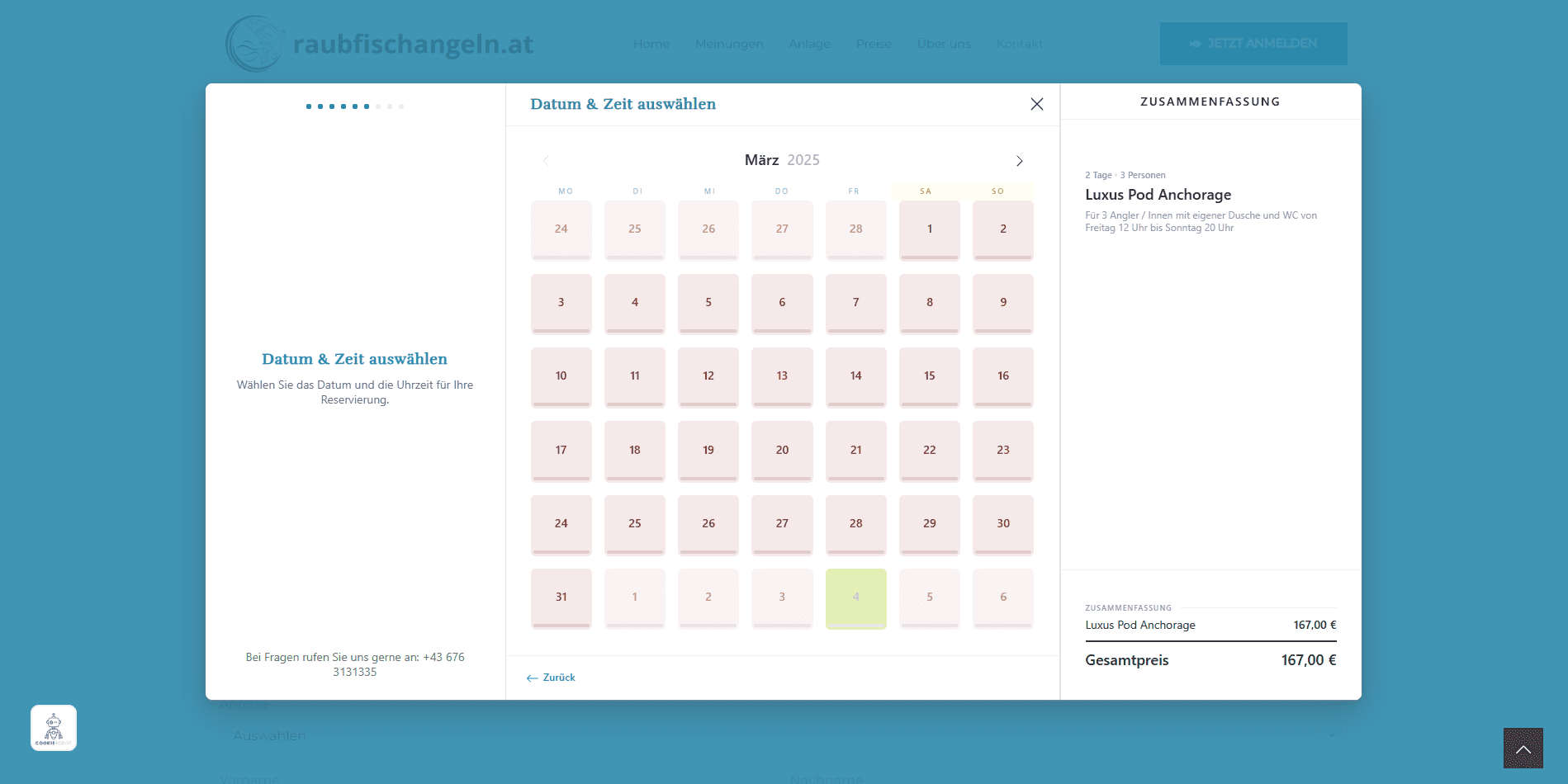Viewport: 1568px width, 784px height.
Task: Select Saturday March 1 in the calendar
Action: point(930,230)
